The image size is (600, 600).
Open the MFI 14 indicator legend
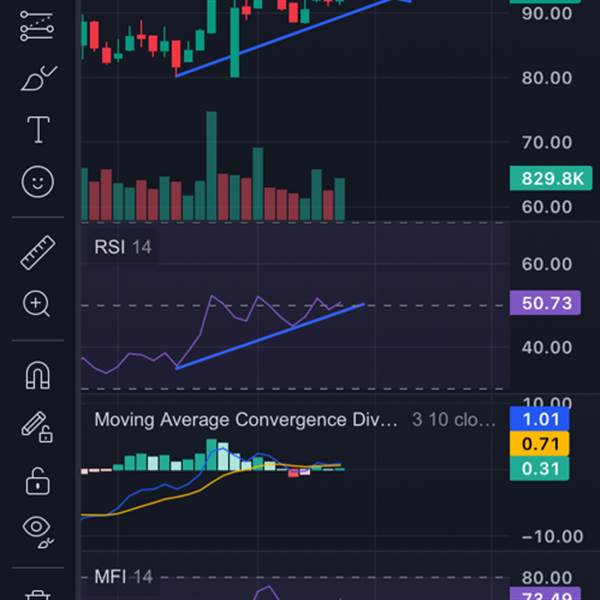tap(123, 577)
